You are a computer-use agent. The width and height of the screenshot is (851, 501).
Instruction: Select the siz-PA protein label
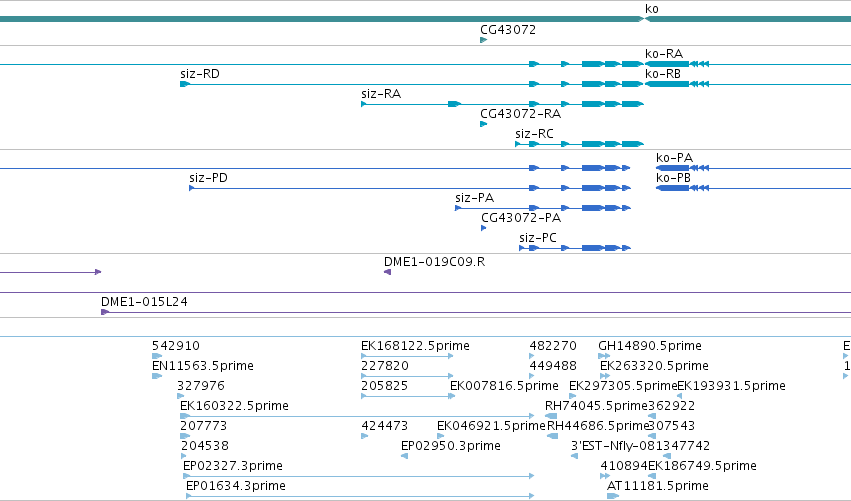[475, 198]
